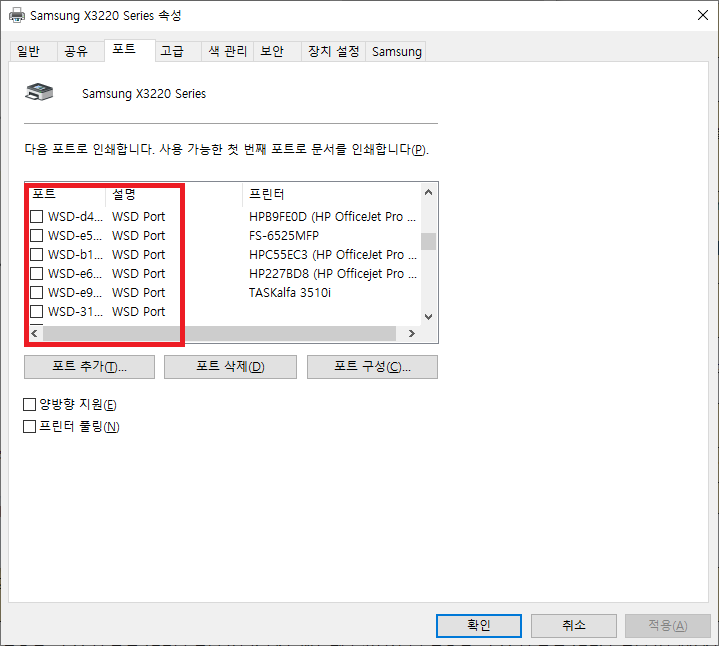
Task: Select the 포트 tab
Action: [x=129, y=50]
